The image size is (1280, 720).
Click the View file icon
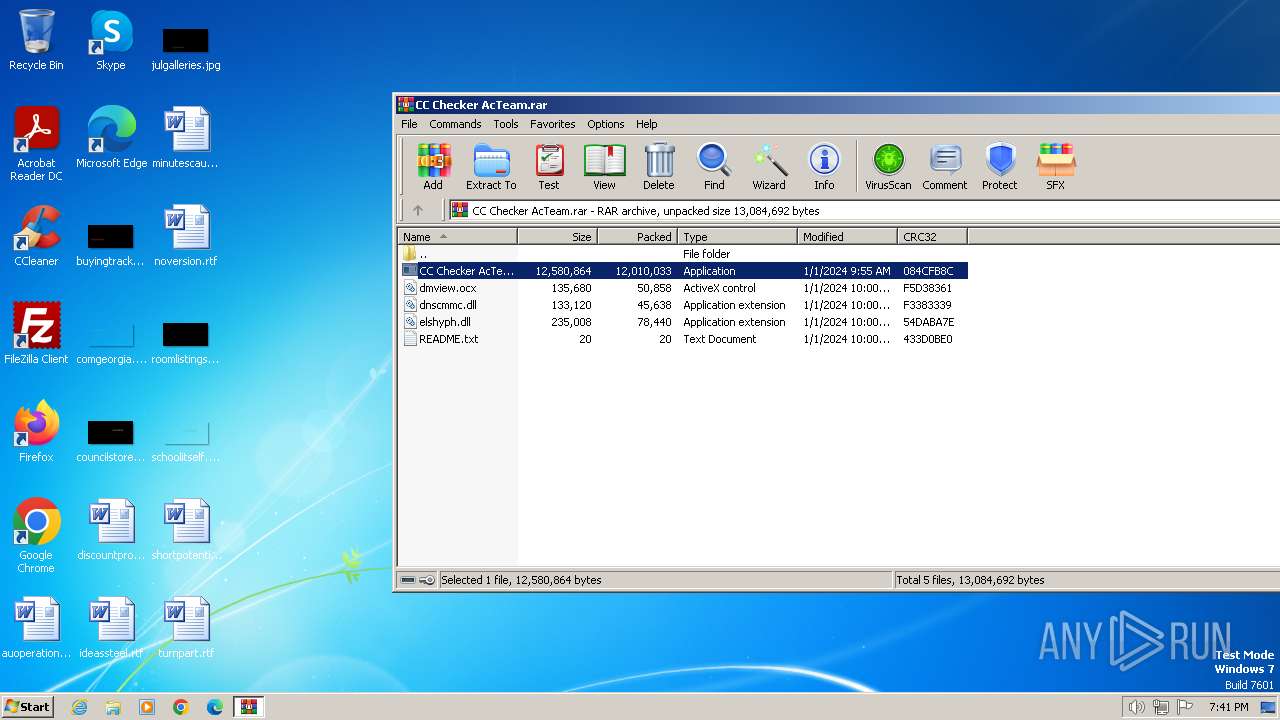pyautogui.click(x=604, y=166)
